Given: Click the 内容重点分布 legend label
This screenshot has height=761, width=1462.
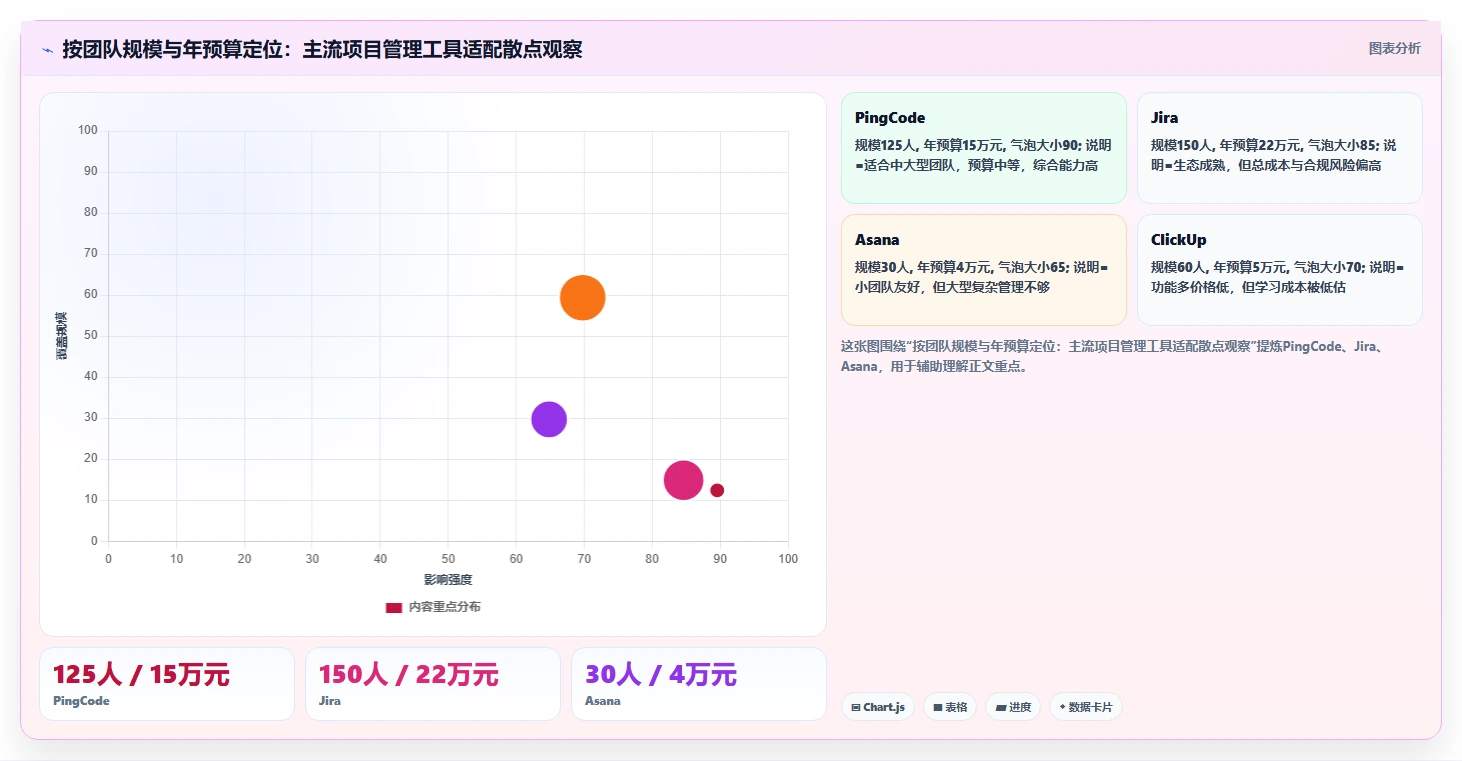Looking at the screenshot, I should [444, 607].
